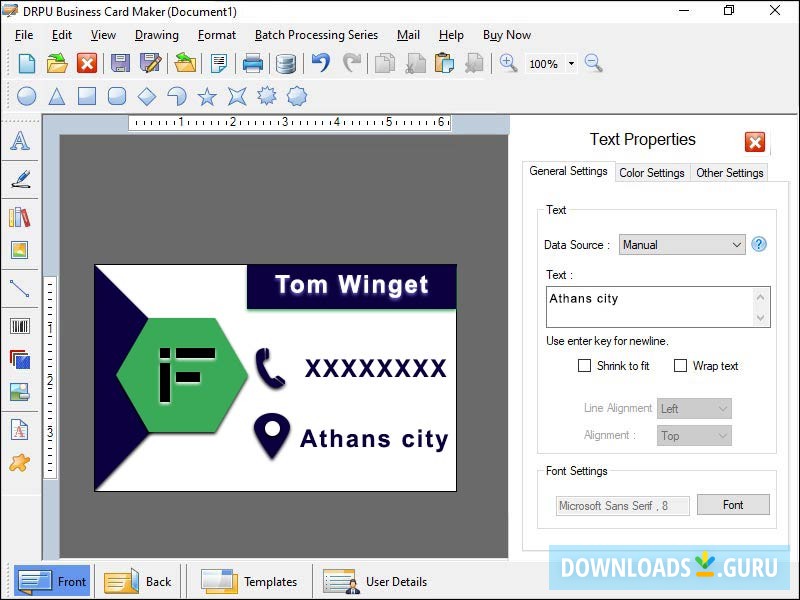This screenshot has width=800, height=600.
Task: Open the clipart library books icon
Action: (20, 217)
